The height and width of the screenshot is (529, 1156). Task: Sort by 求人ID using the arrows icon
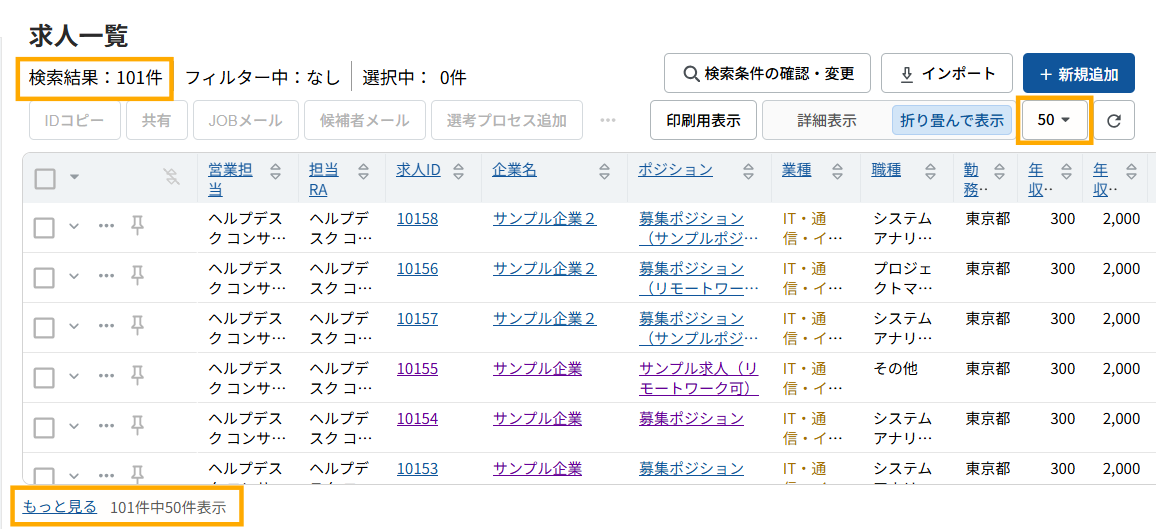[x=458, y=171]
